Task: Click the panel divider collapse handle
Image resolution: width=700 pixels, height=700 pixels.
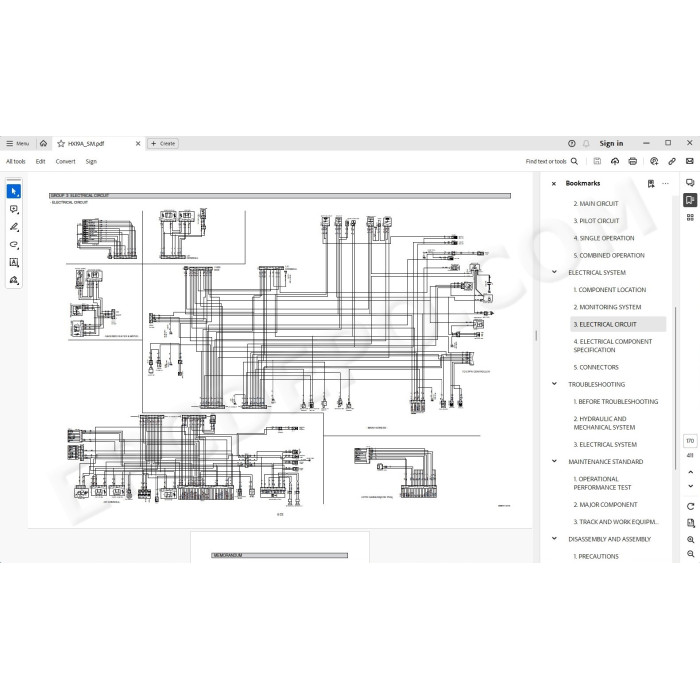Action: [536, 336]
